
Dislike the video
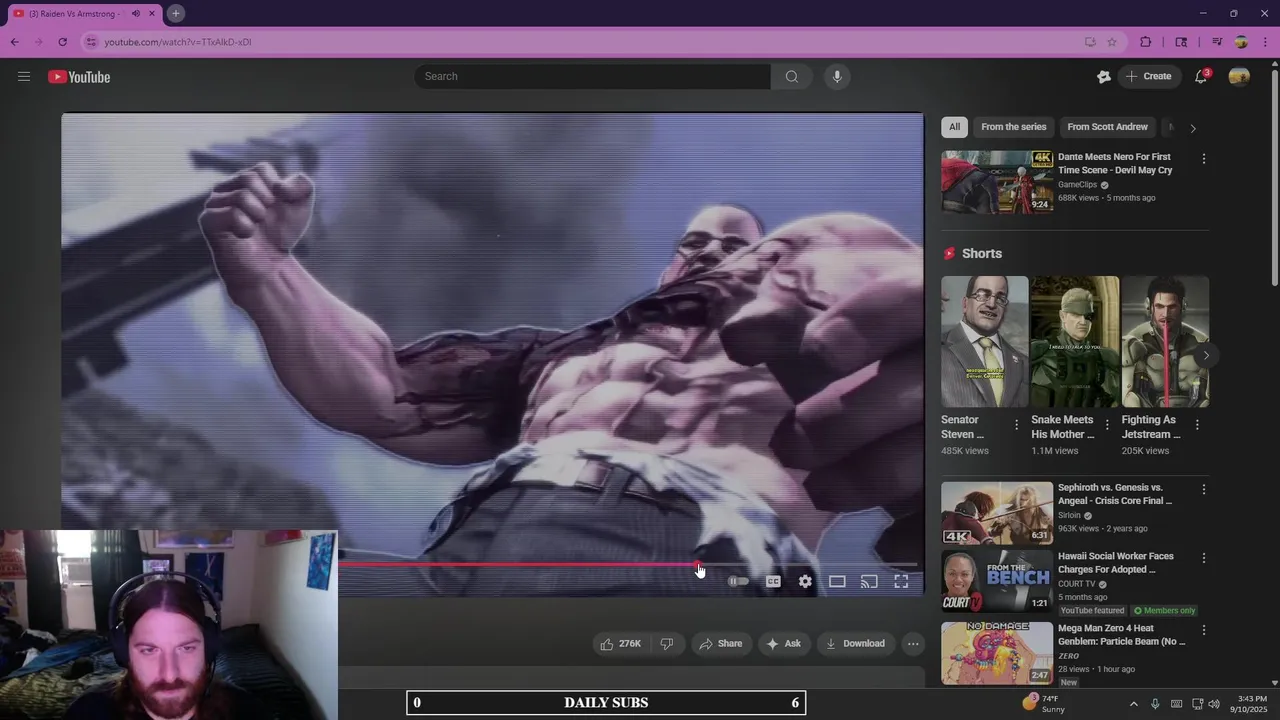(667, 644)
